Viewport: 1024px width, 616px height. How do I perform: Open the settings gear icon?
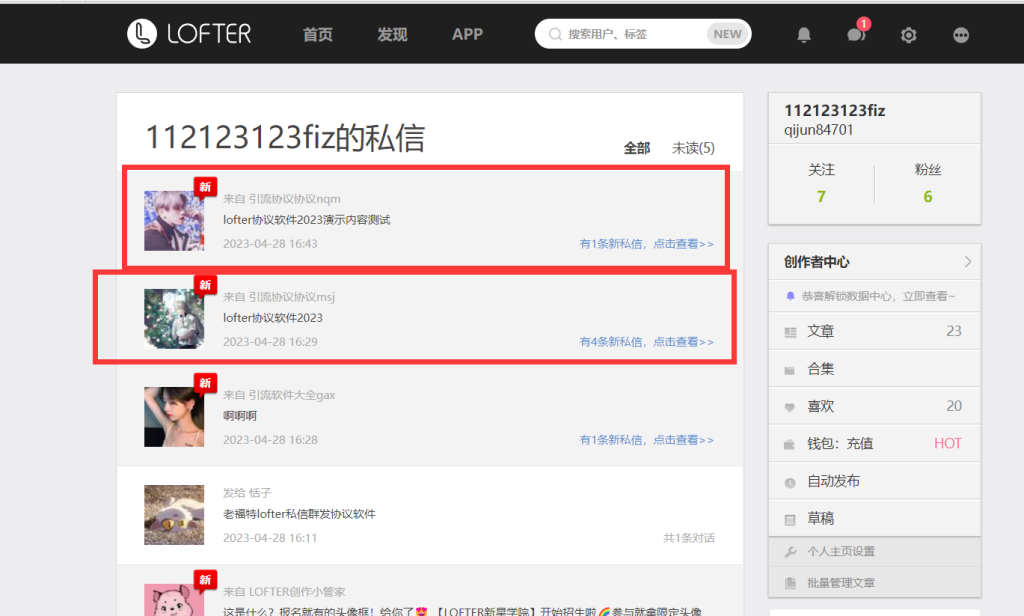click(908, 35)
